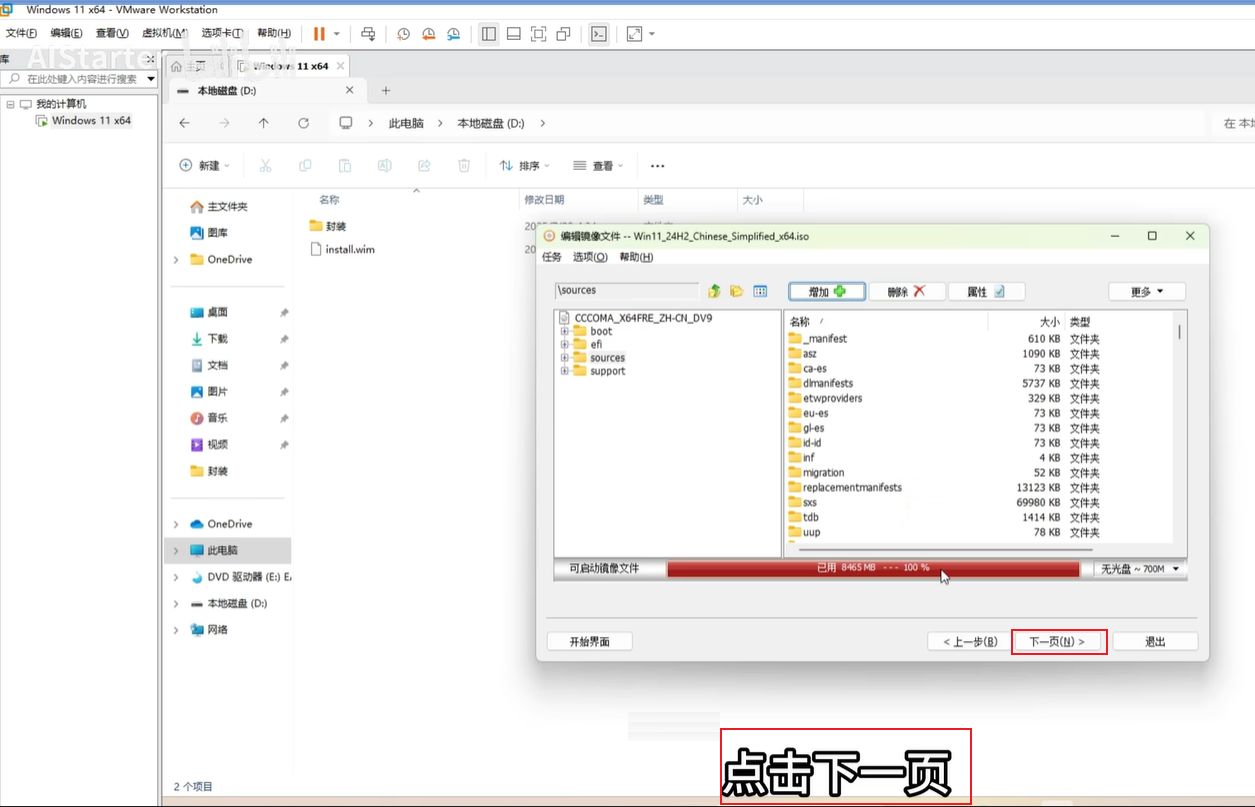Open the 虚拟机(M) menu in VMware

(164, 34)
